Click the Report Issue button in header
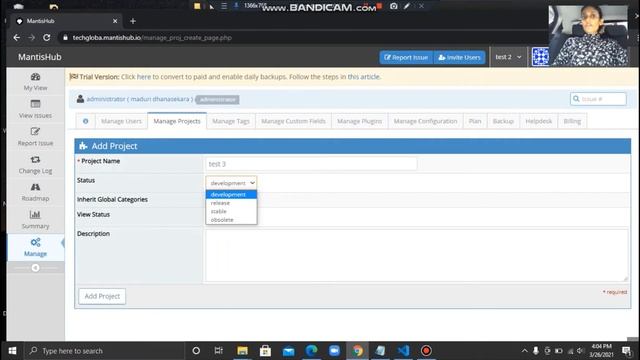Image resolution: width=640 pixels, height=360 pixels. coord(406,58)
